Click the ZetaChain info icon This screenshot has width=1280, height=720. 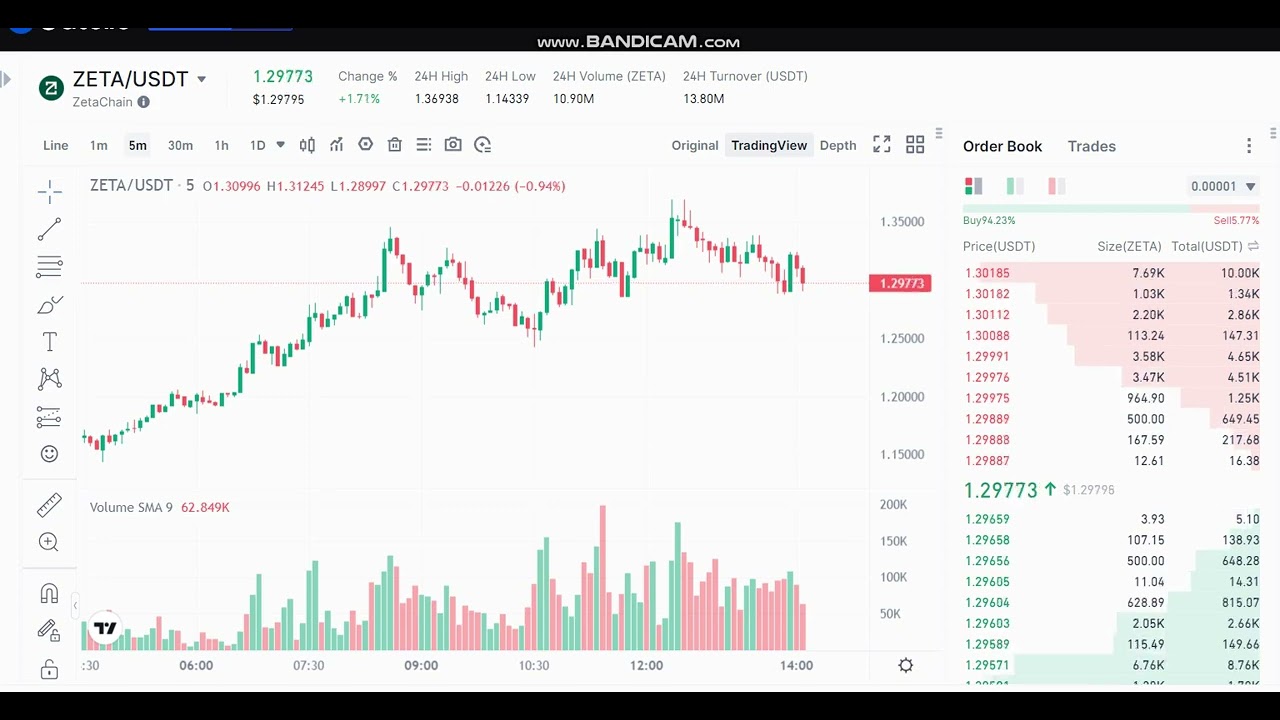click(144, 102)
